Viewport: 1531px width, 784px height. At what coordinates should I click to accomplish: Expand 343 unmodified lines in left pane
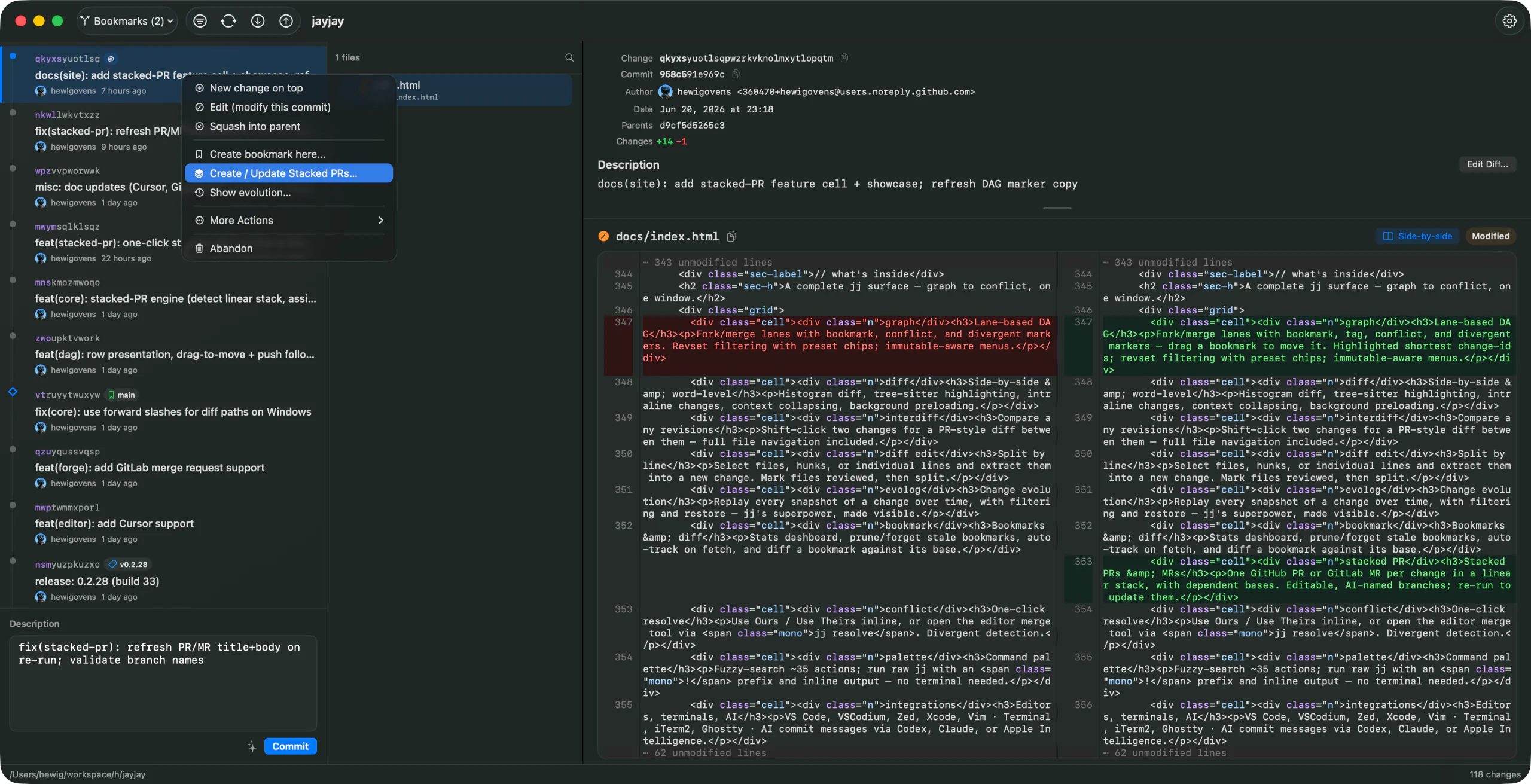(707, 262)
